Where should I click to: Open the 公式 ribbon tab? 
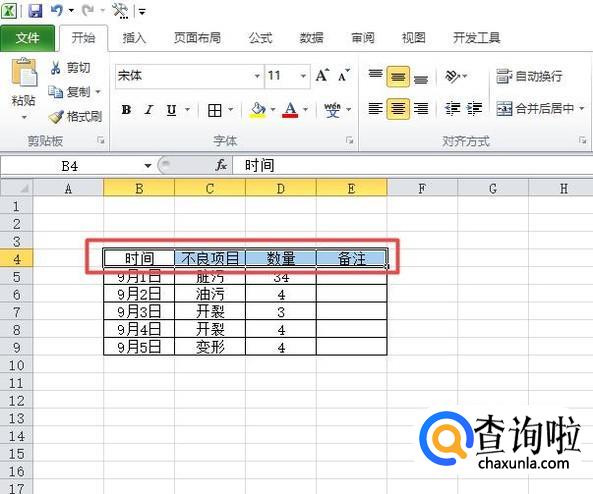point(260,38)
